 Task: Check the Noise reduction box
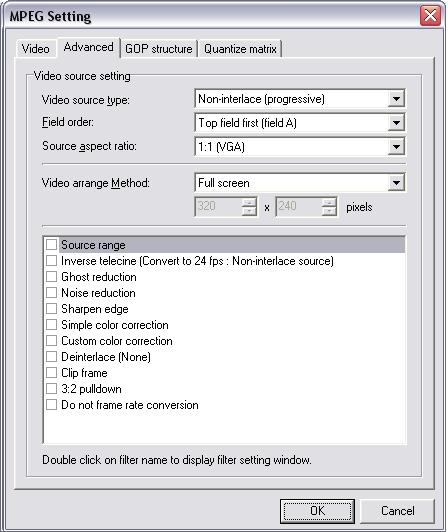(x=52, y=292)
